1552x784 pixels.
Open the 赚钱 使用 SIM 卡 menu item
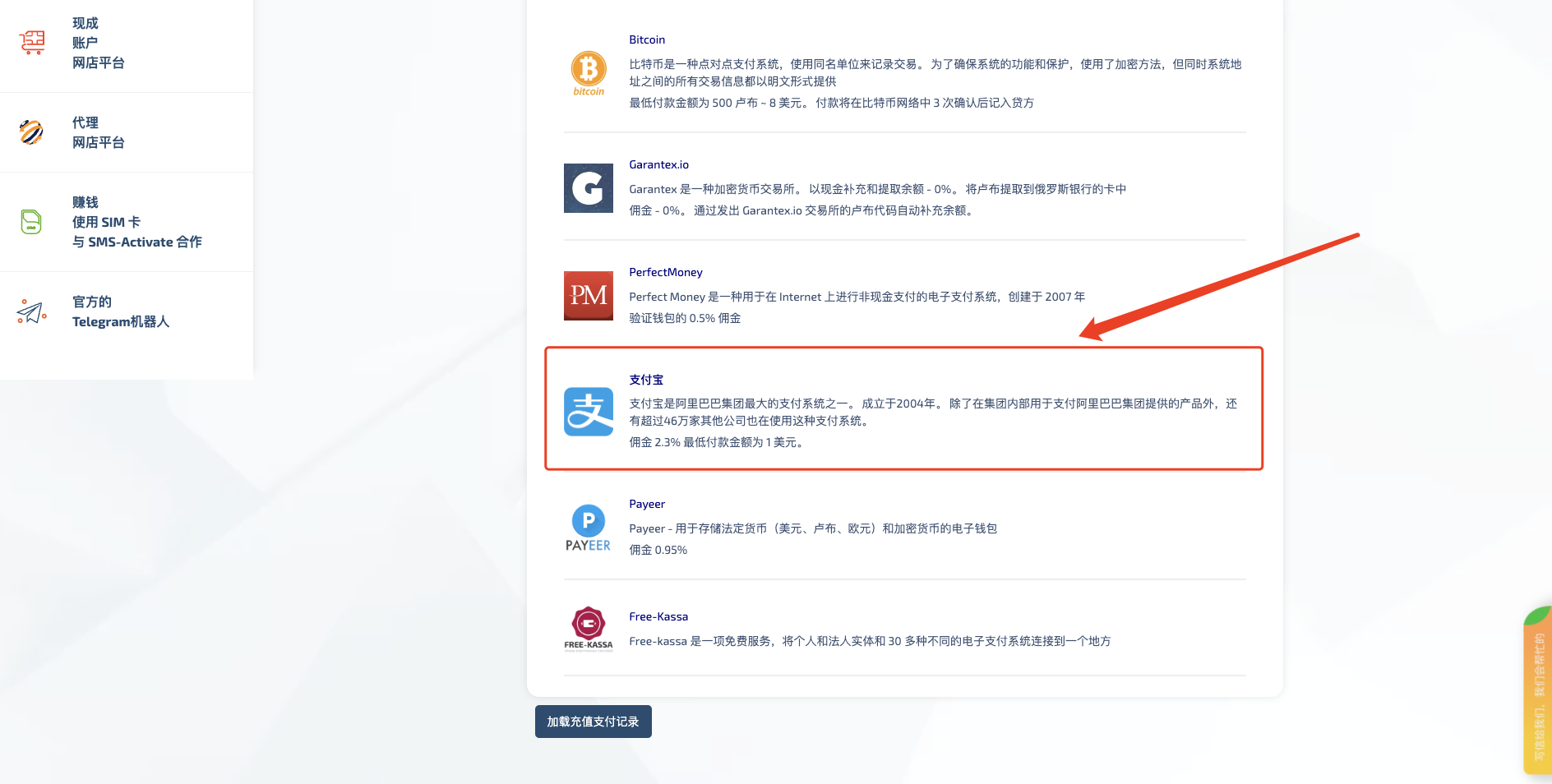pos(136,222)
